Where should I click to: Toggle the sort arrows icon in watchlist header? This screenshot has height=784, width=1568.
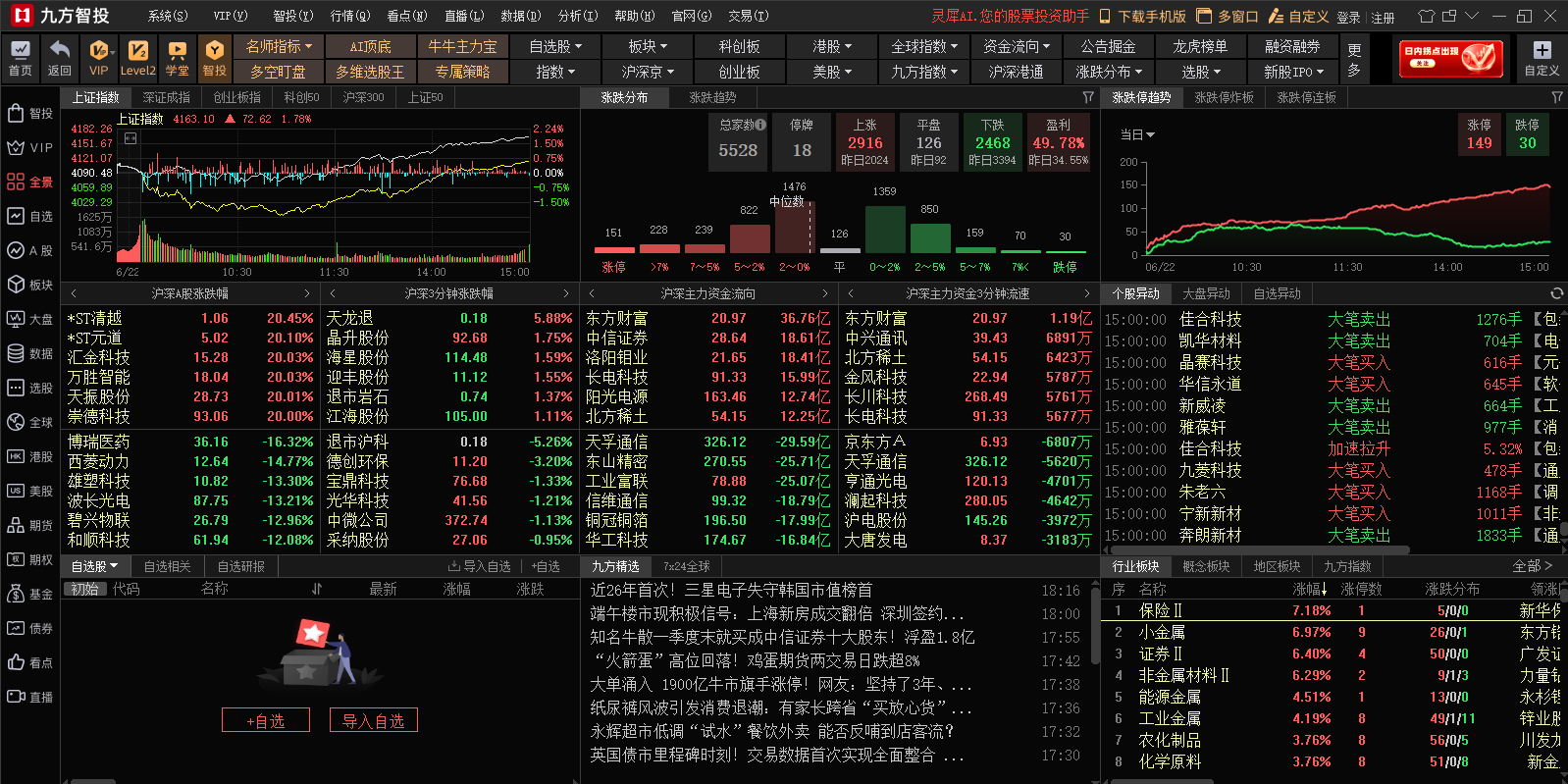(x=317, y=589)
